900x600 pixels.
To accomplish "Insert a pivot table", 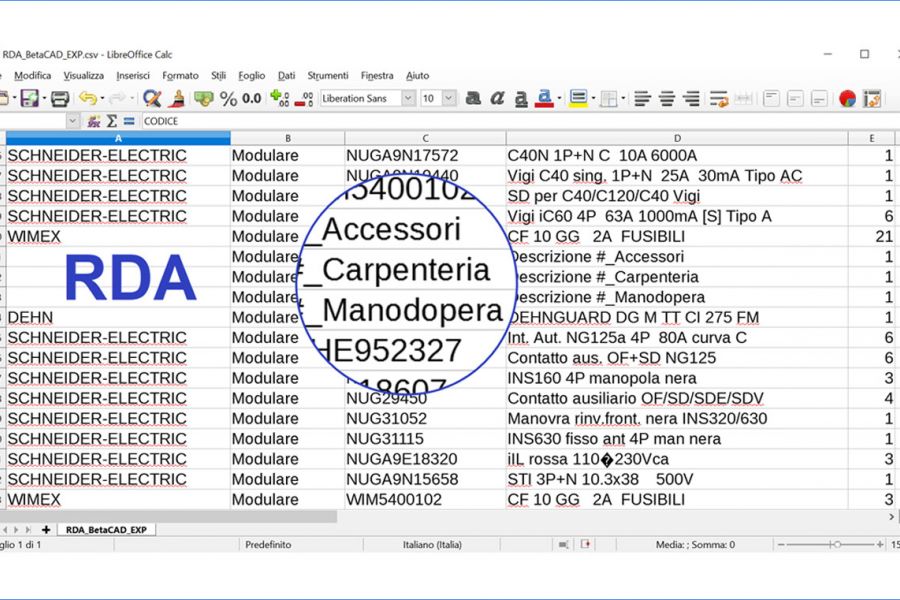I will click(872, 99).
